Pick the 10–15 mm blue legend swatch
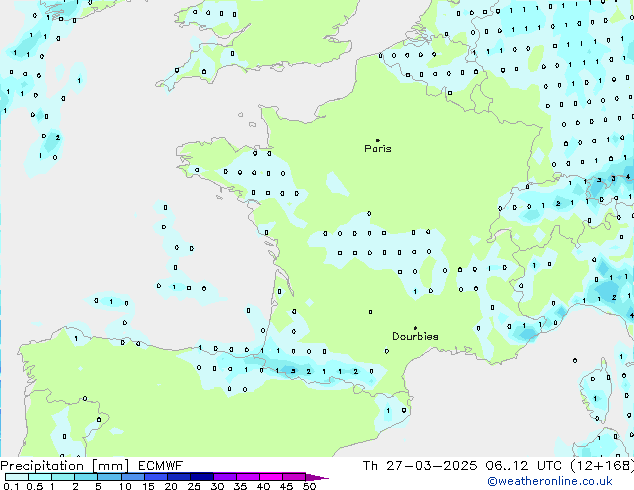Screen dimensions: 634x490 [x=133, y=477]
